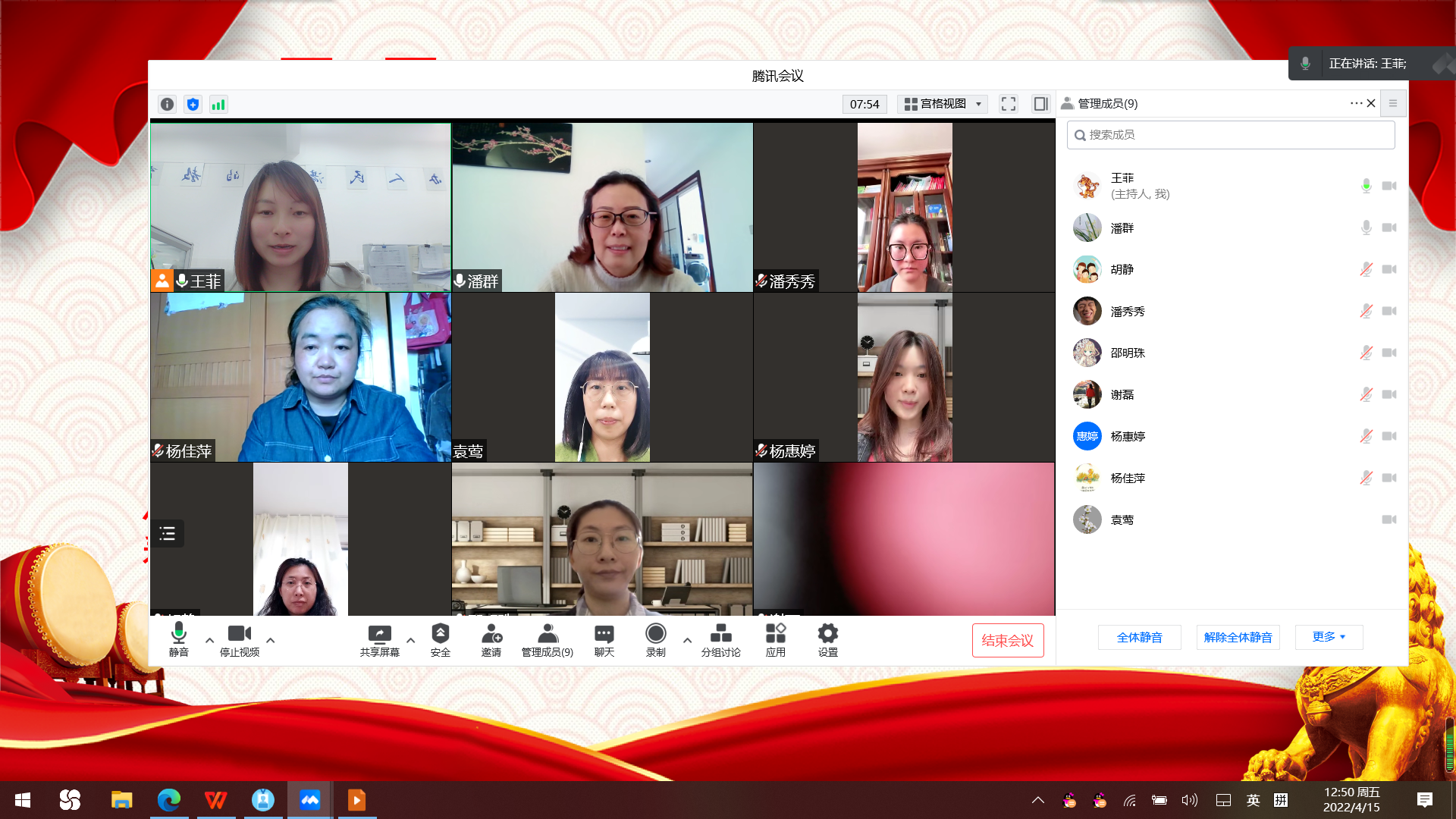Stop the camera via 停止视频

click(239, 640)
